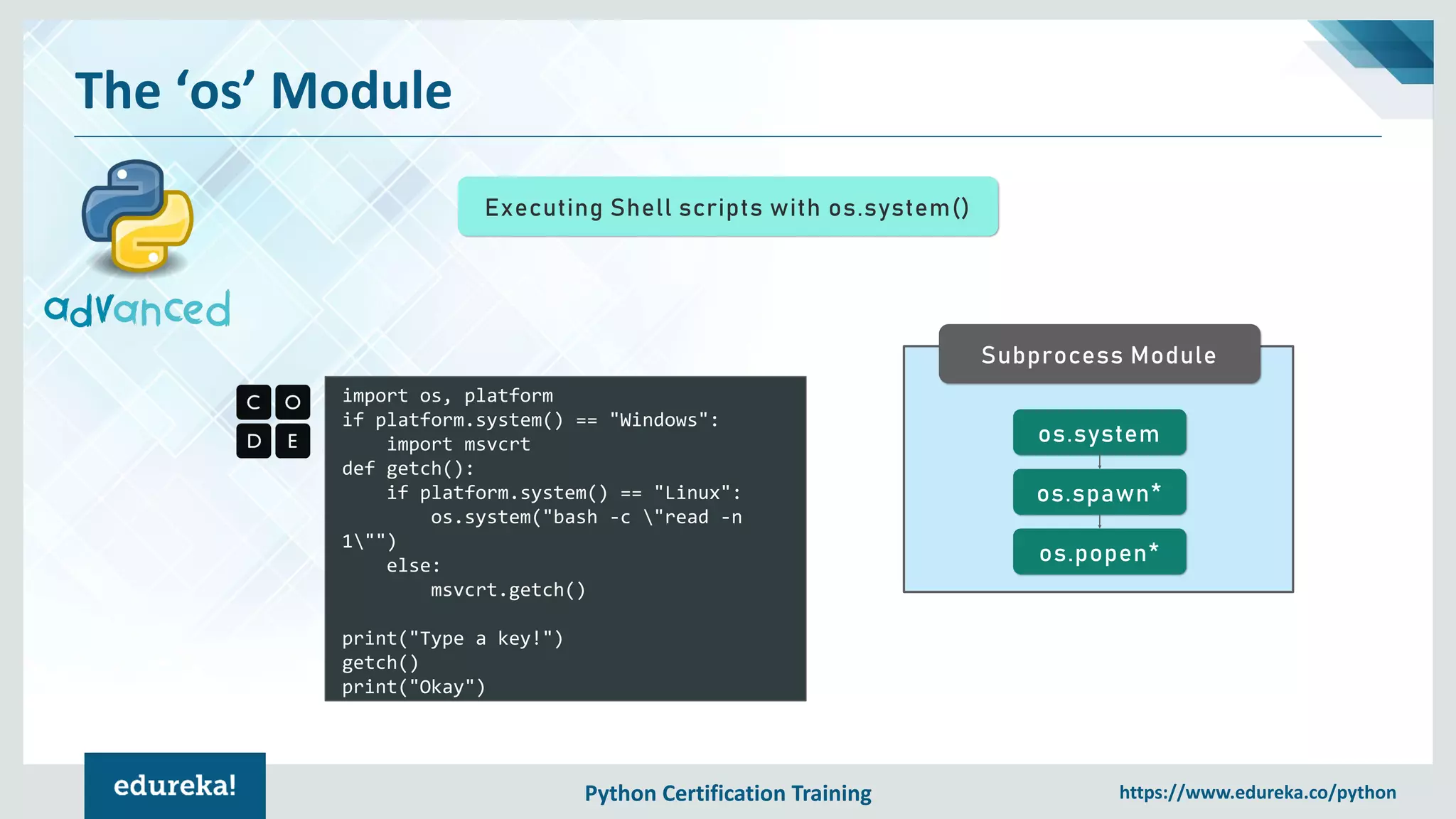Click the 'if platform.system() == "Linux":' line
The width and height of the screenshot is (1456, 819).
564,493
